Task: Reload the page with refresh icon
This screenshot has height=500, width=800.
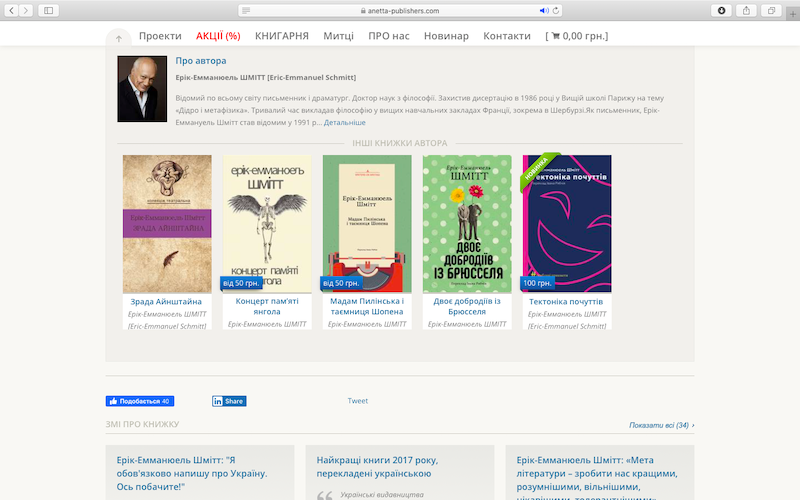Action: coord(556,10)
